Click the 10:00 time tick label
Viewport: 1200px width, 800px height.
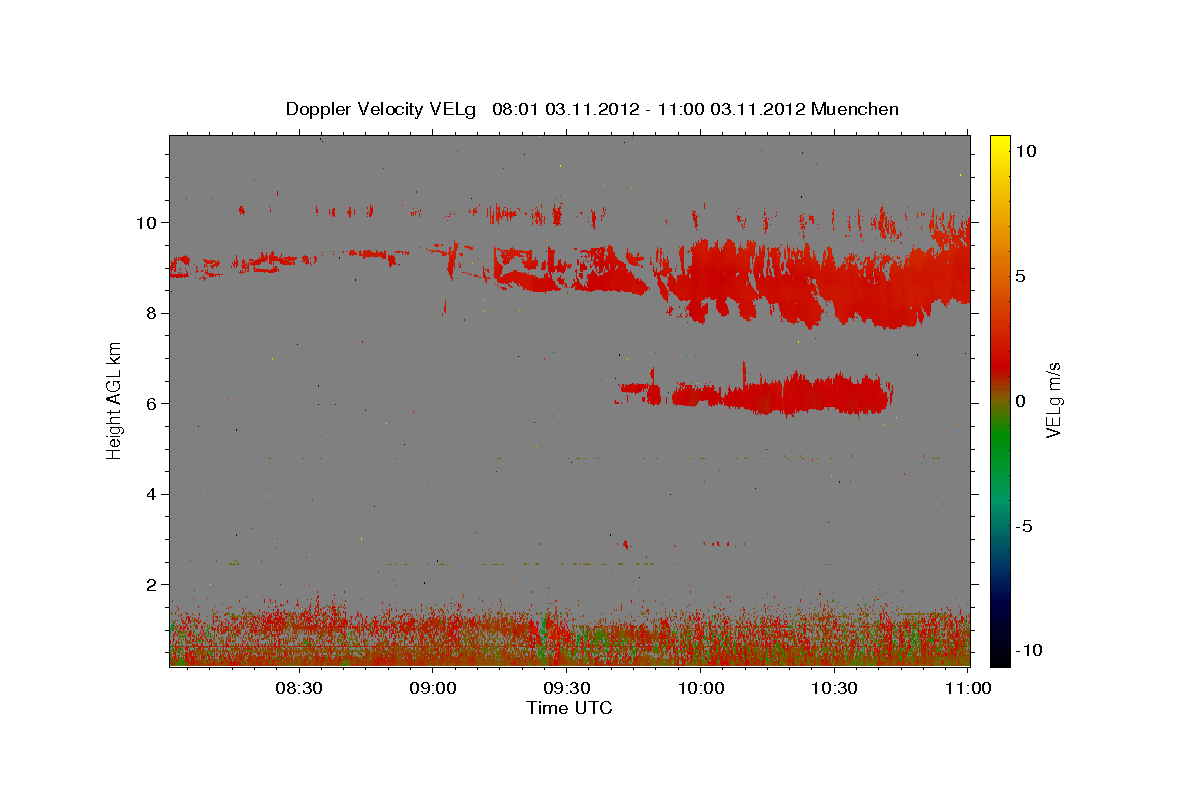point(700,688)
